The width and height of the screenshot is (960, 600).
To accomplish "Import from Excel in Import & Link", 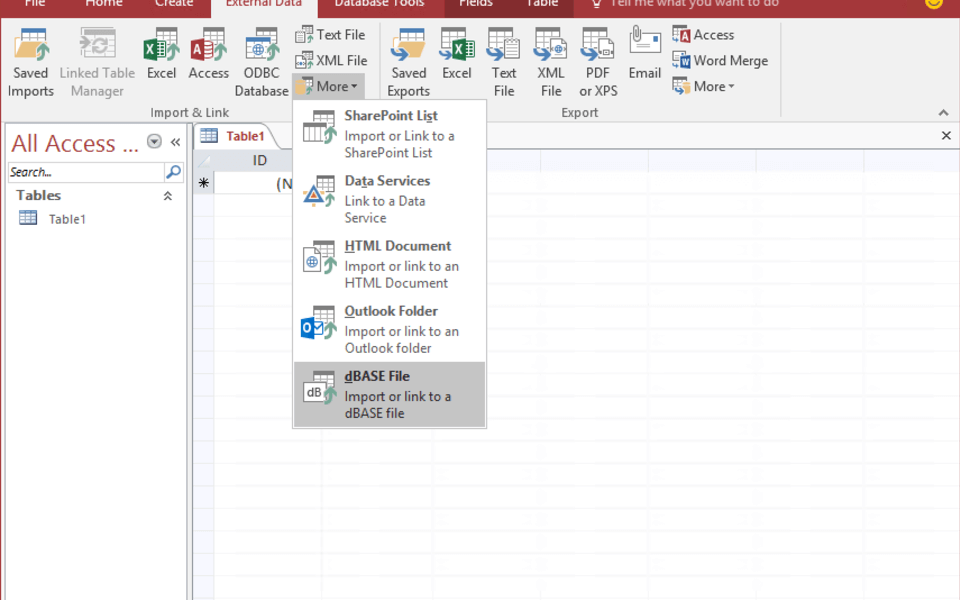I will point(162,54).
